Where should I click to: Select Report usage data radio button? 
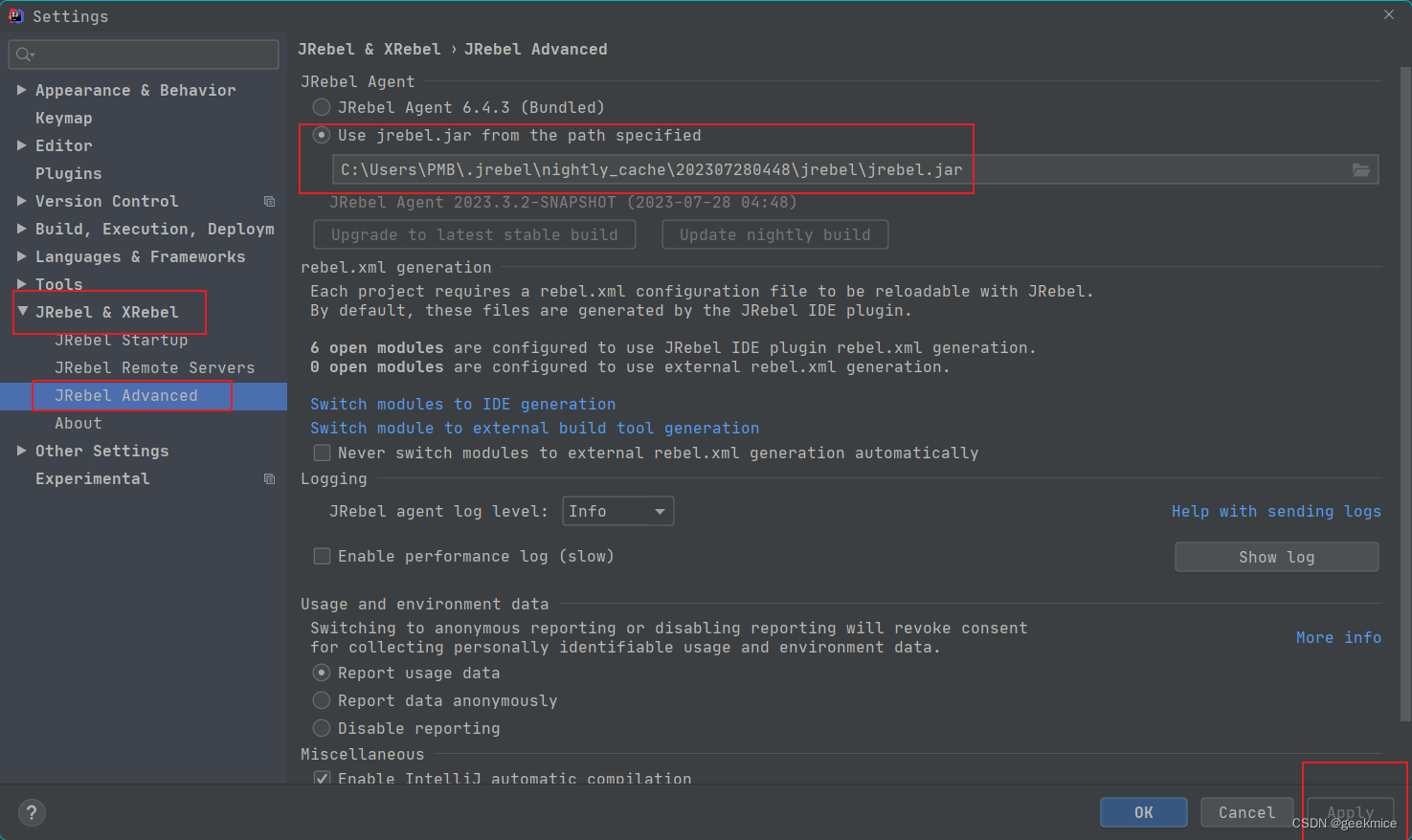[x=322, y=673]
